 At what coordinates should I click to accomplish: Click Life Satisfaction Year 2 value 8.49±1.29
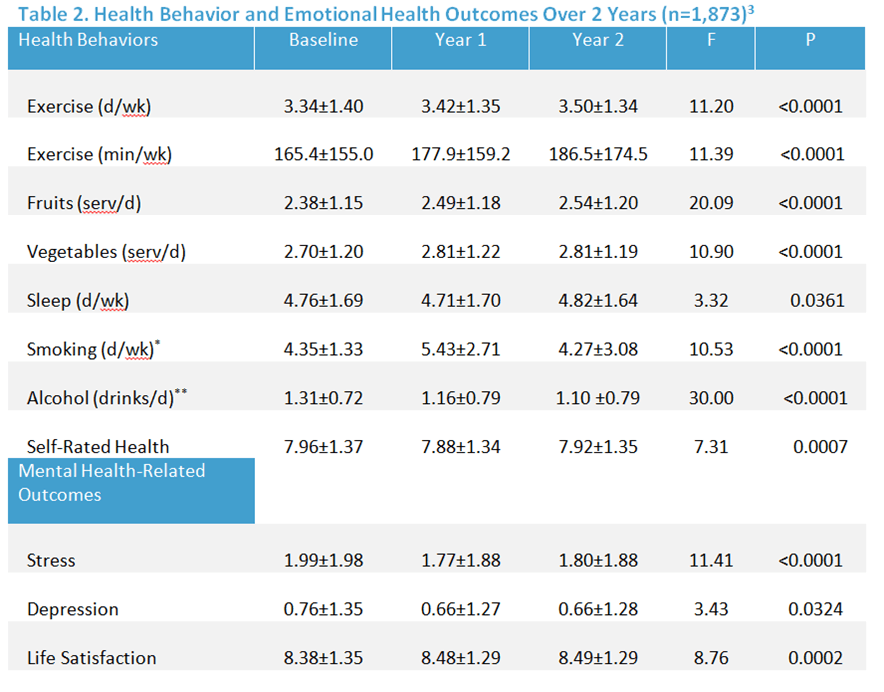click(598, 658)
